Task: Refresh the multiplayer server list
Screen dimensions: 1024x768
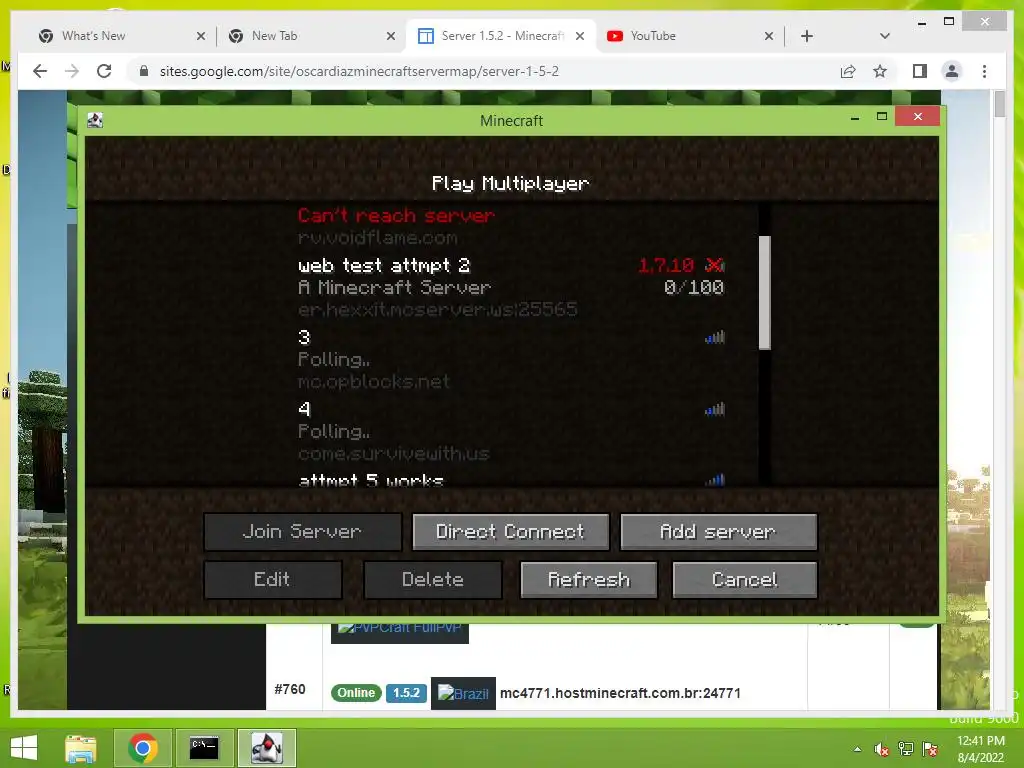Action: [588, 579]
